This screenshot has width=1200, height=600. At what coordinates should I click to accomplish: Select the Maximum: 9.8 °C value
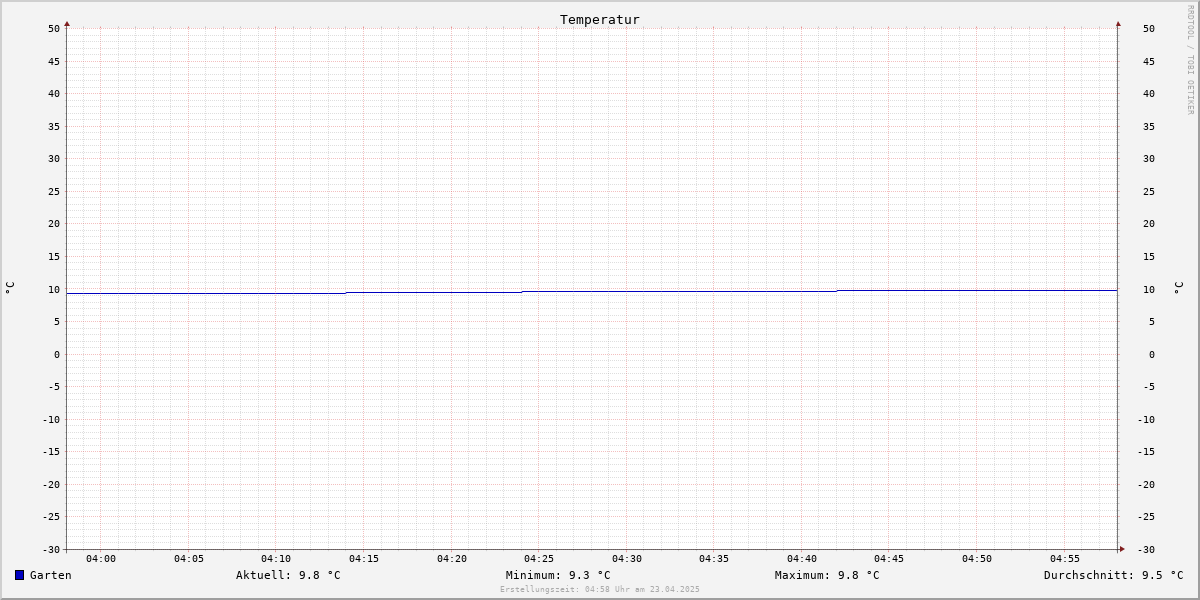827,575
